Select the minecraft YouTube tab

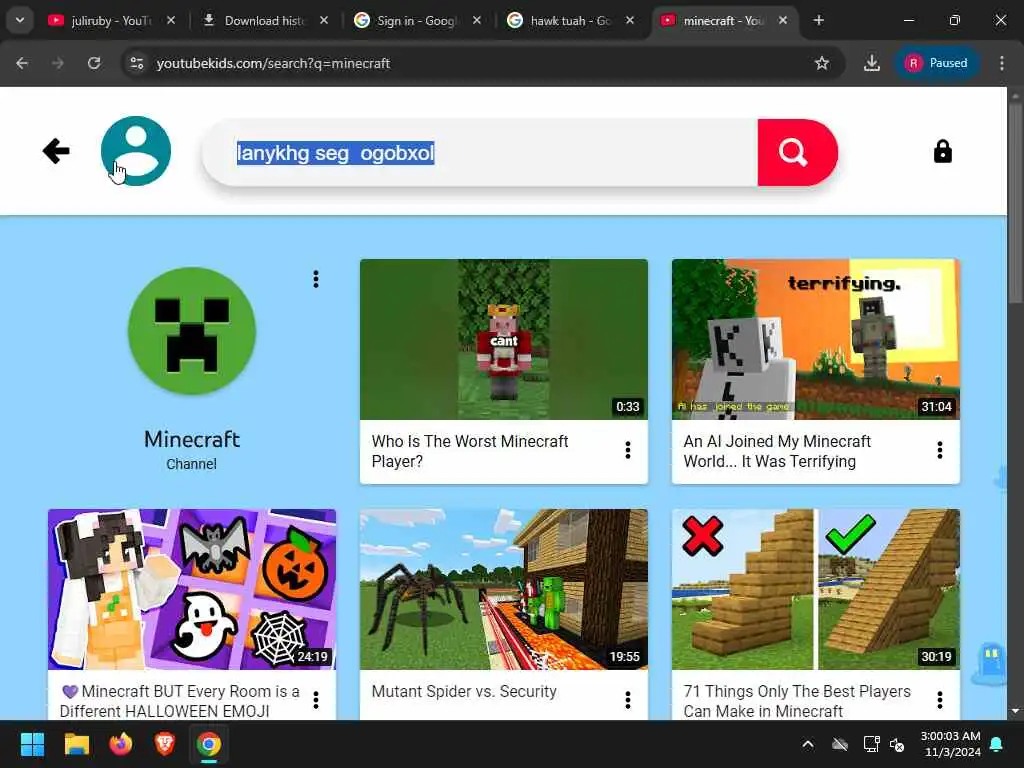click(723, 20)
